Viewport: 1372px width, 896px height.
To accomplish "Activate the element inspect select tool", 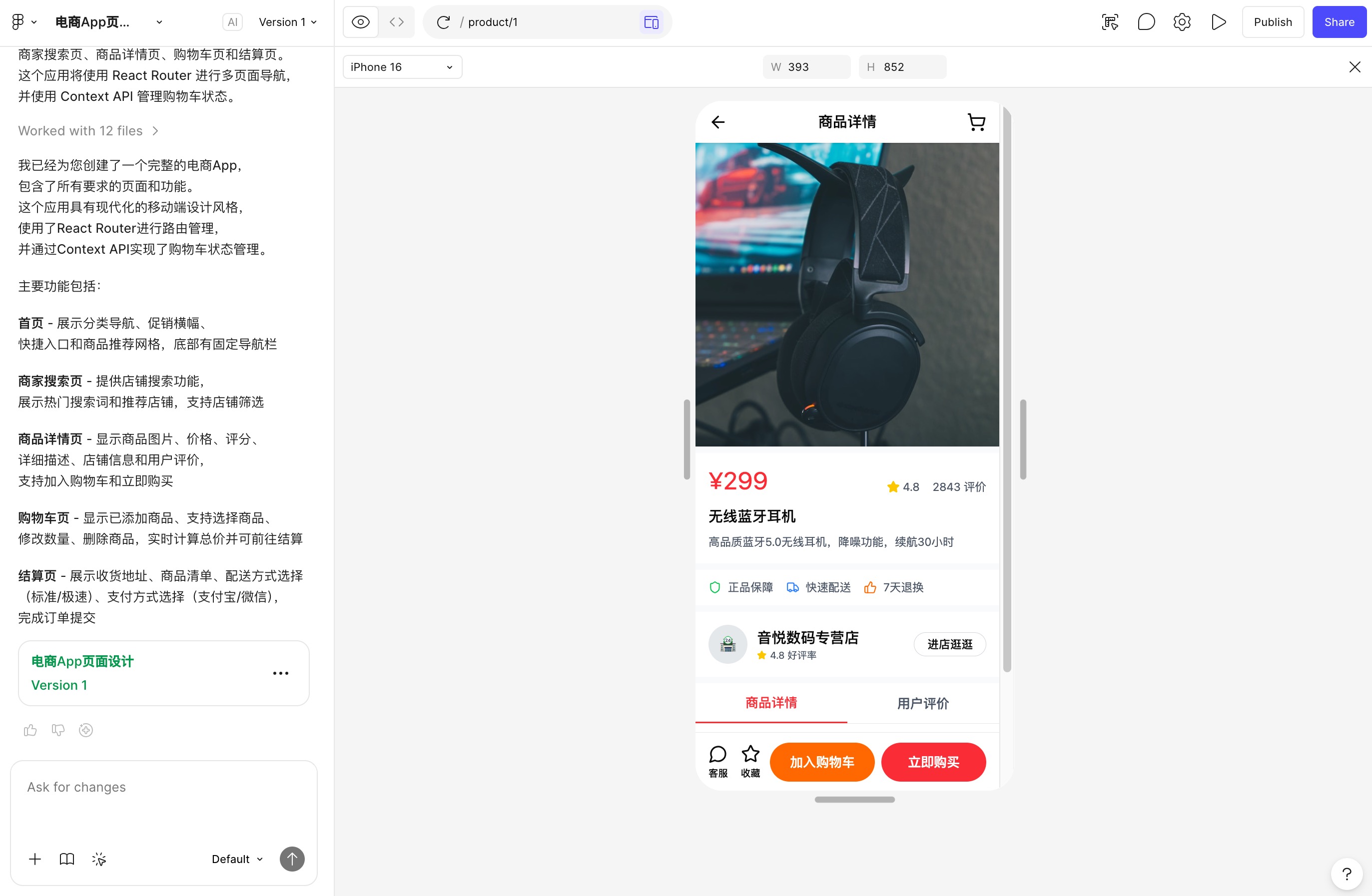I will pyautogui.click(x=1110, y=22).
